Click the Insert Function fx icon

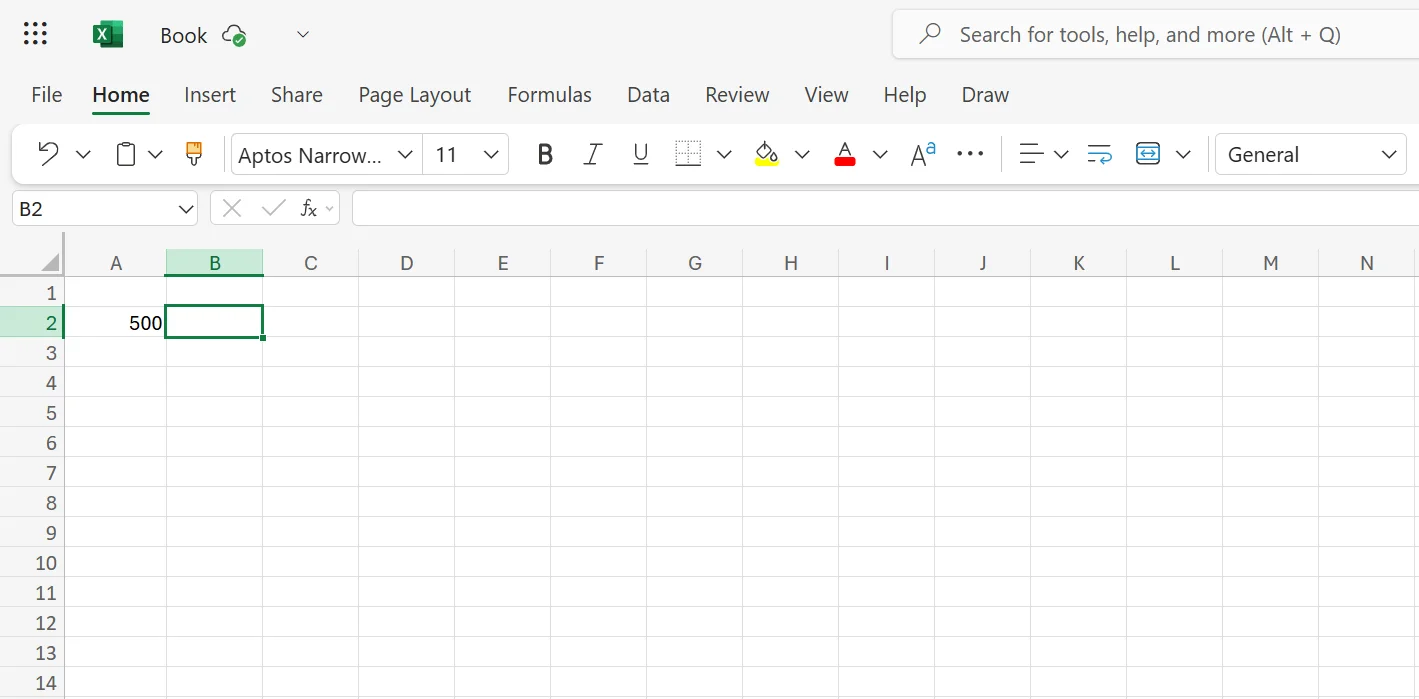coord(309,208)
